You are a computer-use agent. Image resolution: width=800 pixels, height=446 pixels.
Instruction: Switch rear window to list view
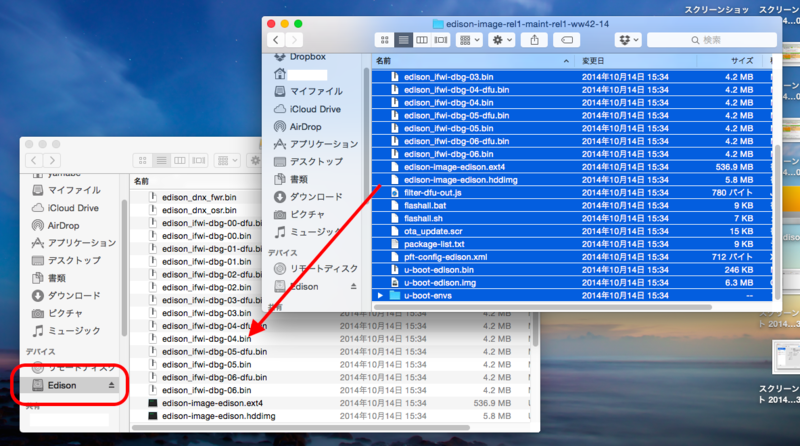[x=161, y=160]
